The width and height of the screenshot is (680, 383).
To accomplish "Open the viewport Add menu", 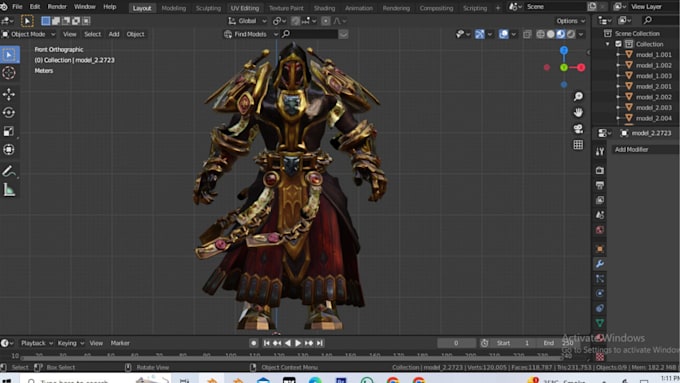I will click(x=114, y=34).
